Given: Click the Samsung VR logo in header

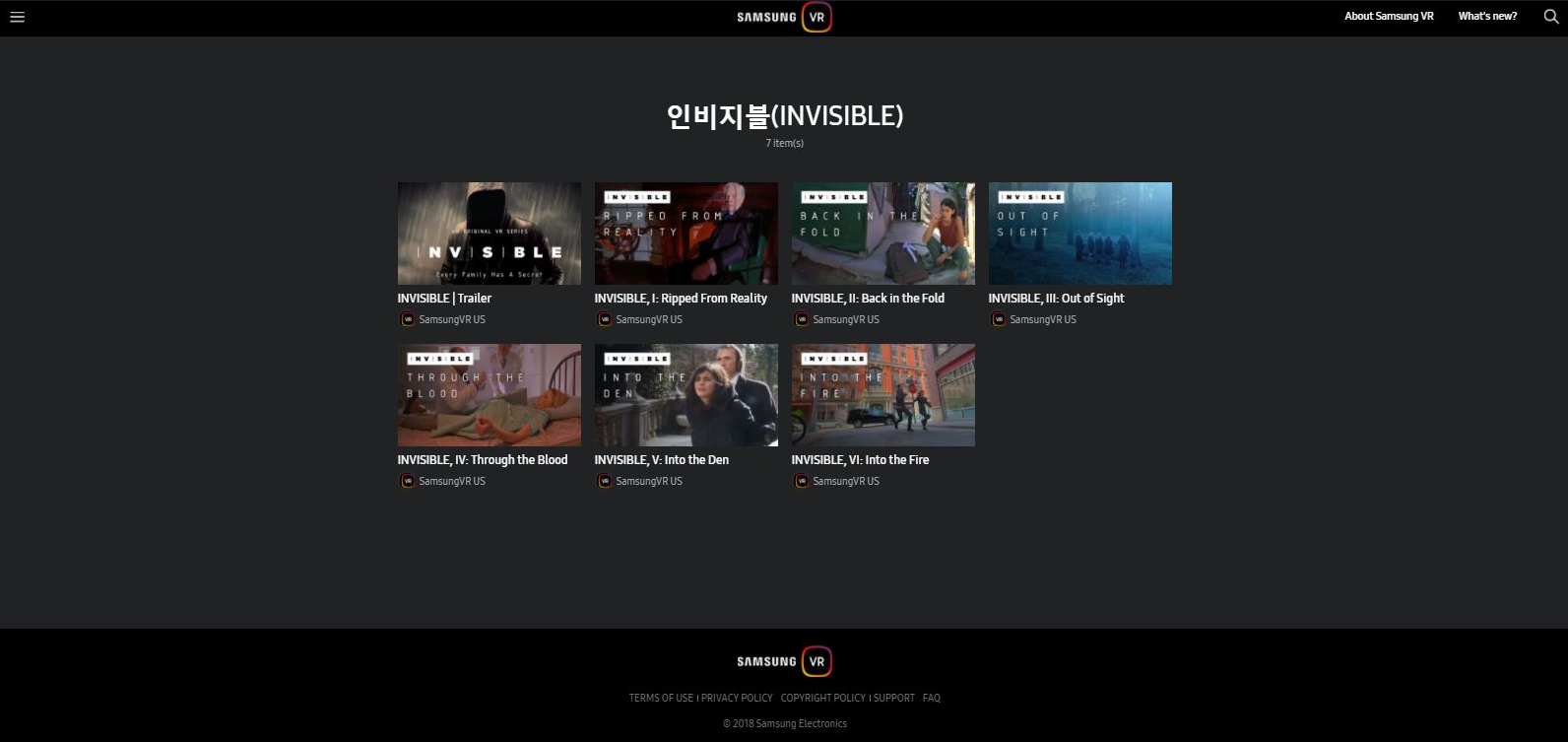Looking at the screenshot, I should coord(784,17).
